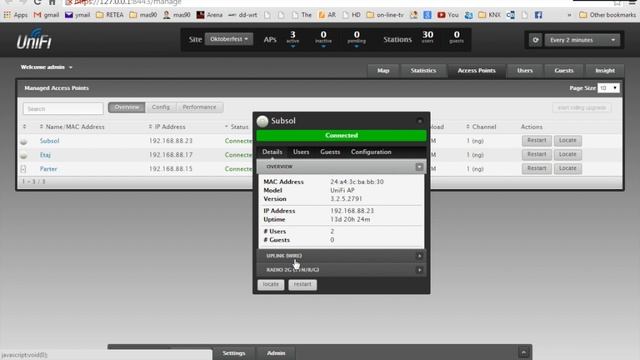Viewport: 640px width, 360px height.
Task: Switch to the Map tab
Action: click(x=383, y=71)
